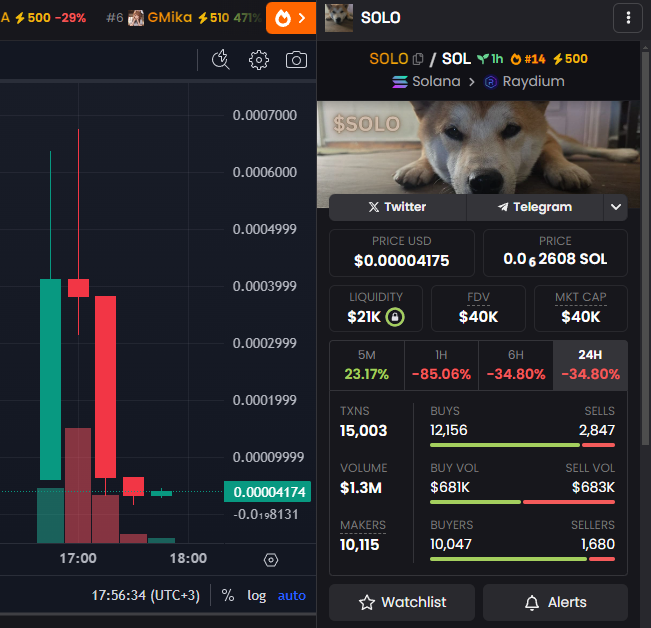
Task: Open the Telegram link
Action: click(x=535, y=207)
